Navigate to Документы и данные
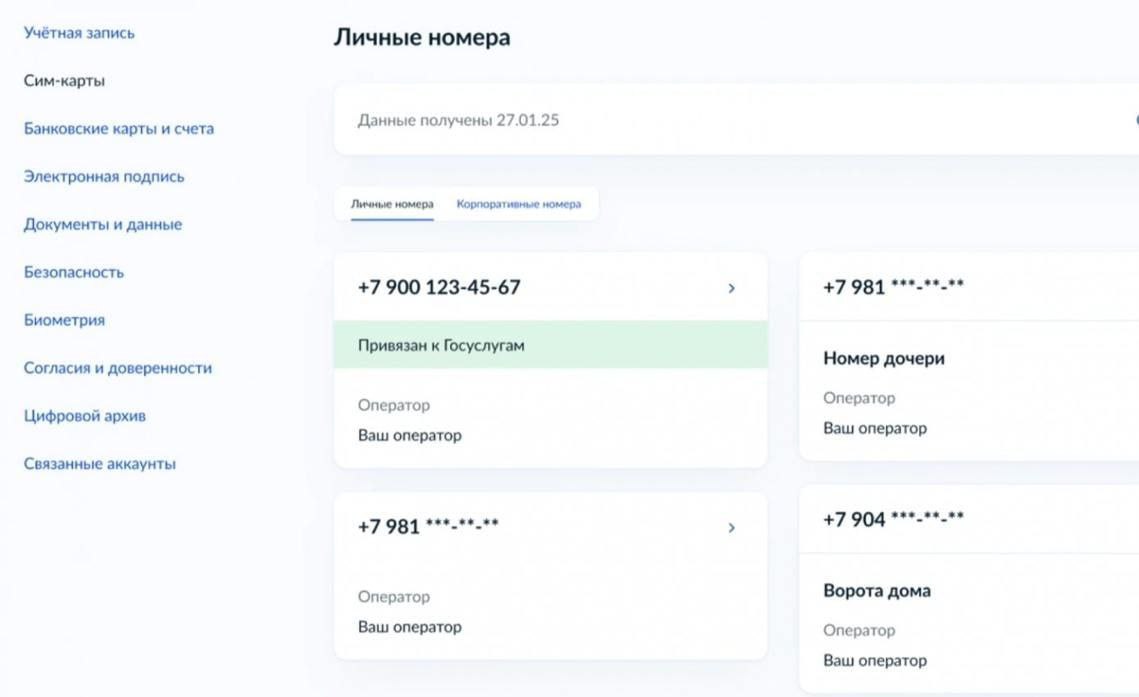The image size is (1139, 697). (103, 225)
